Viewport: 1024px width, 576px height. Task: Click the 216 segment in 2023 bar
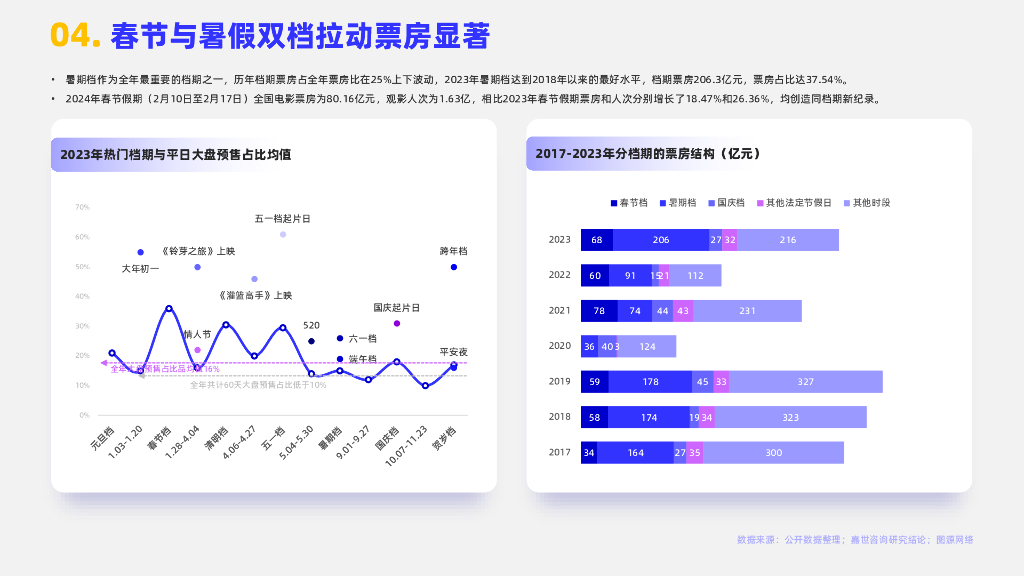coord(788,240)
